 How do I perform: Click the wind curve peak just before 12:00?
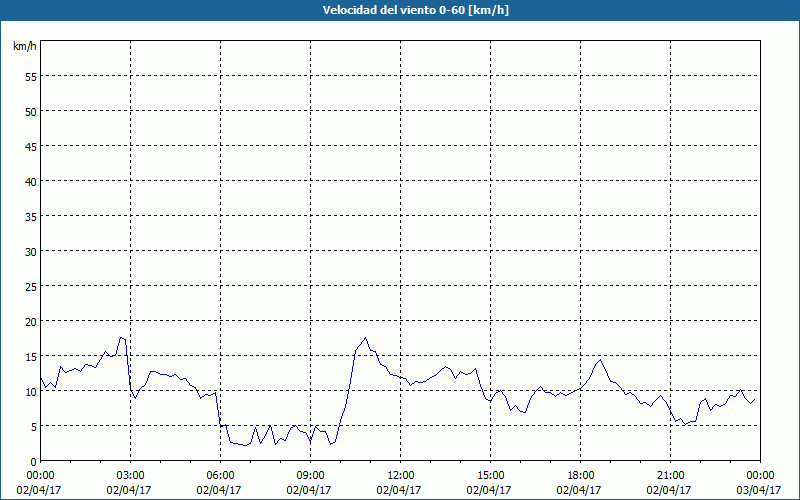365,338
